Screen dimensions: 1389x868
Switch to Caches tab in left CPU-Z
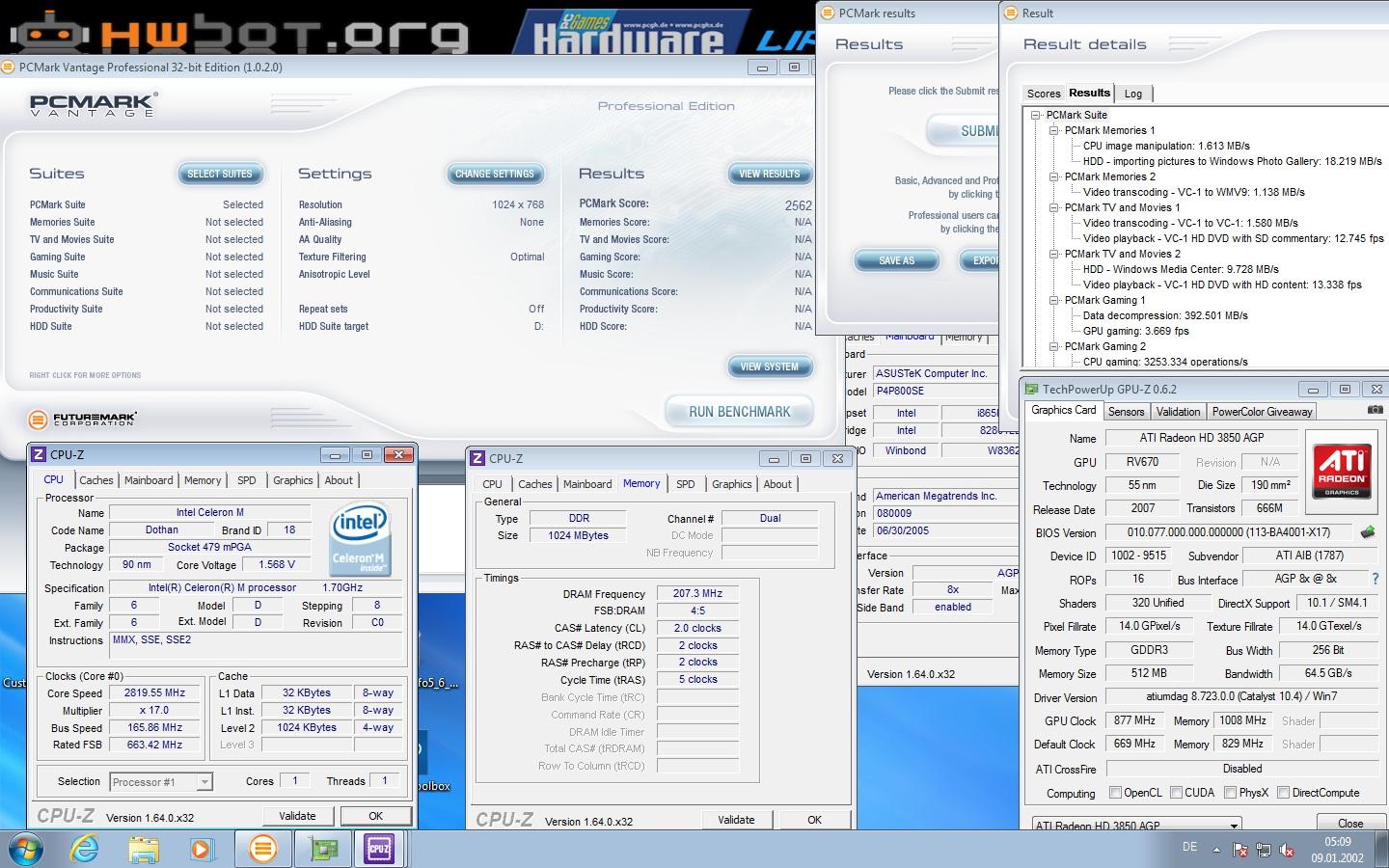tap(95, 480)
